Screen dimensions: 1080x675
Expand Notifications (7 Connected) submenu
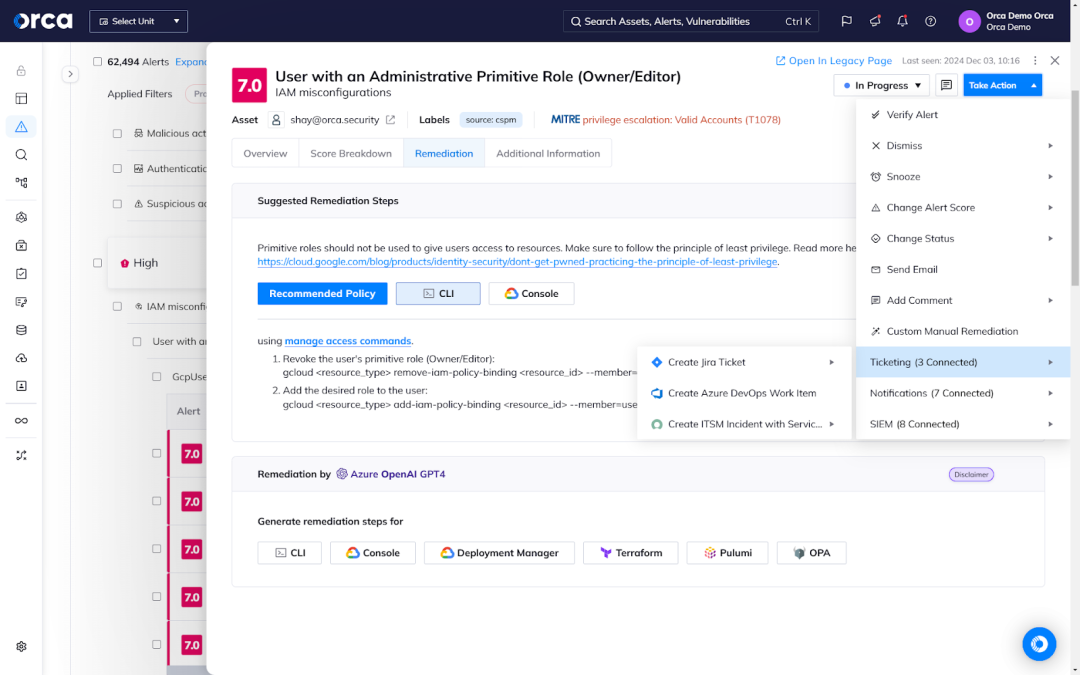pos(963,393)
